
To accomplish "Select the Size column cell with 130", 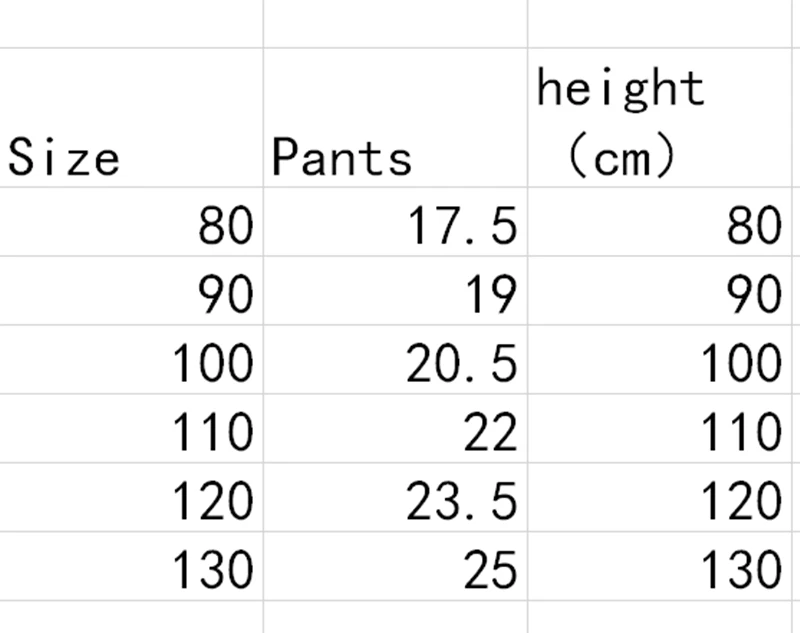I will 131,566.
